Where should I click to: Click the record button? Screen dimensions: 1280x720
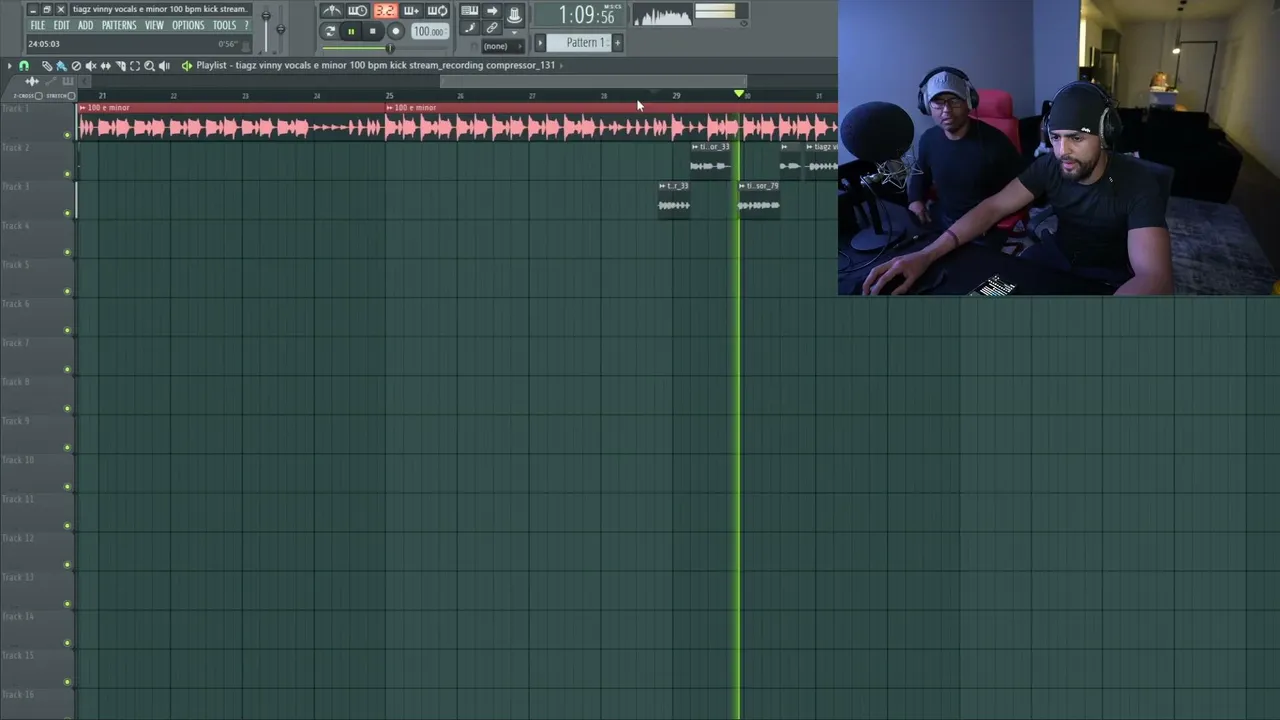point(396,31)
